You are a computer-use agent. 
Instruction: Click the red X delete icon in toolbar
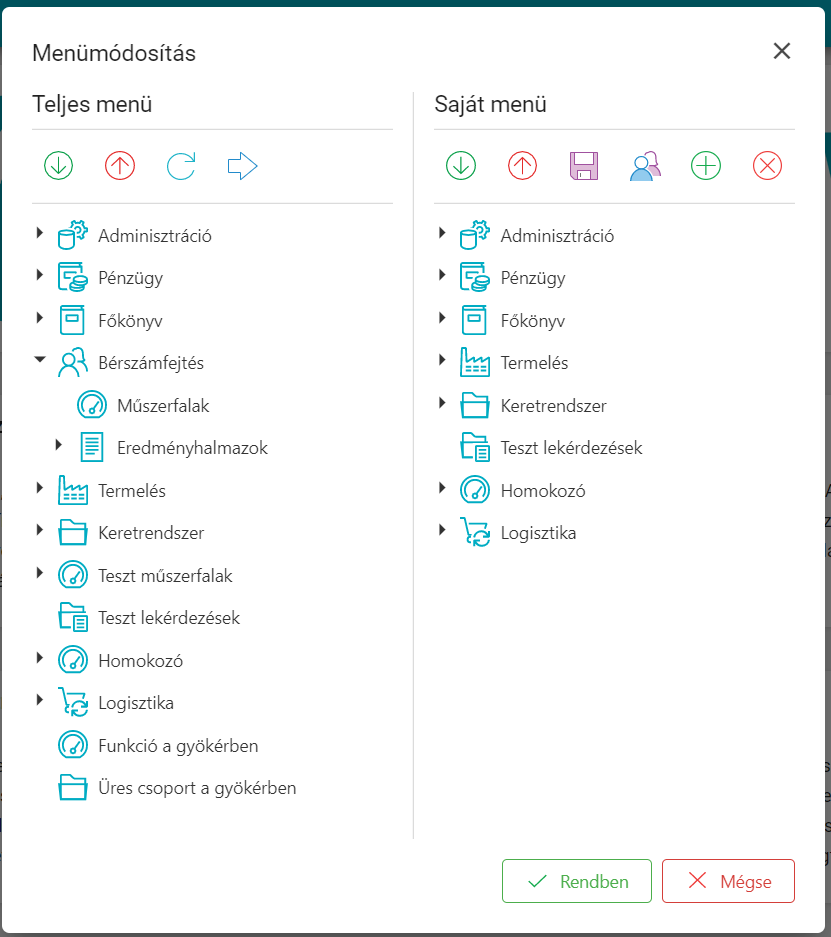point(767,166)
